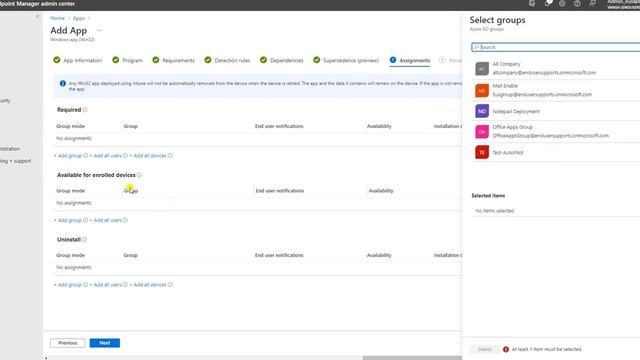Click 'Group mode' header under Available for enrolled devices

(71, 191)
